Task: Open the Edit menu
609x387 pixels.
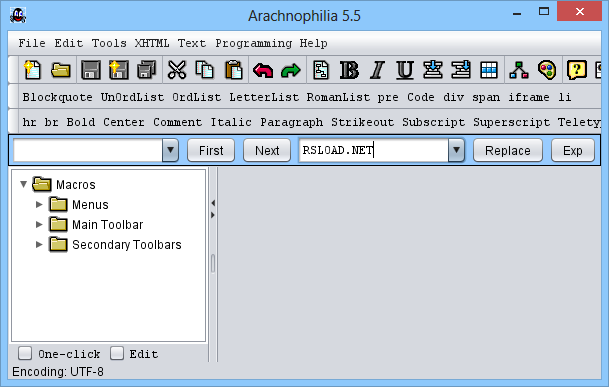Action: (69, 43)
